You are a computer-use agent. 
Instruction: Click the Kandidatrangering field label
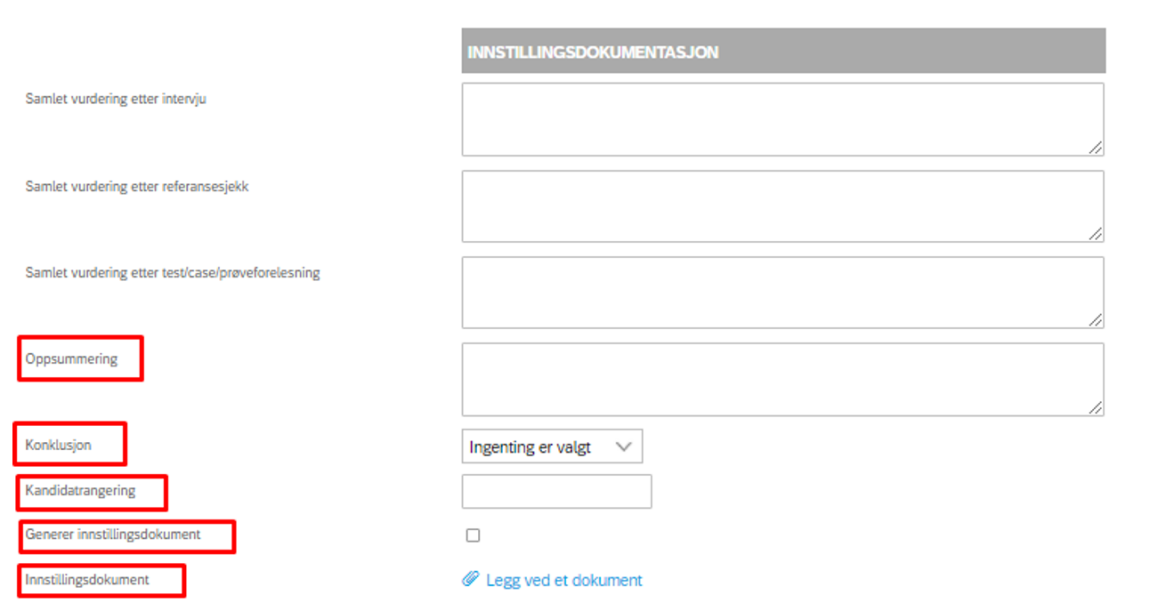click(x=80, y=491)
